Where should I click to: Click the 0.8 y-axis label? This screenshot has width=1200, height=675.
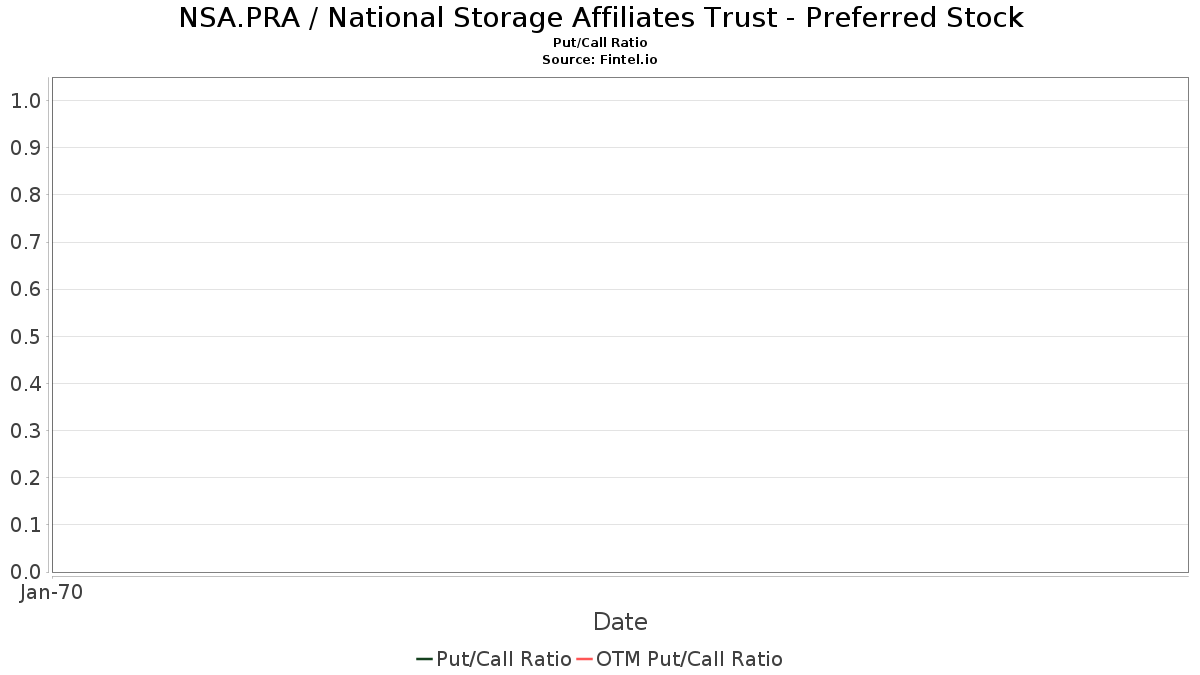26,194
